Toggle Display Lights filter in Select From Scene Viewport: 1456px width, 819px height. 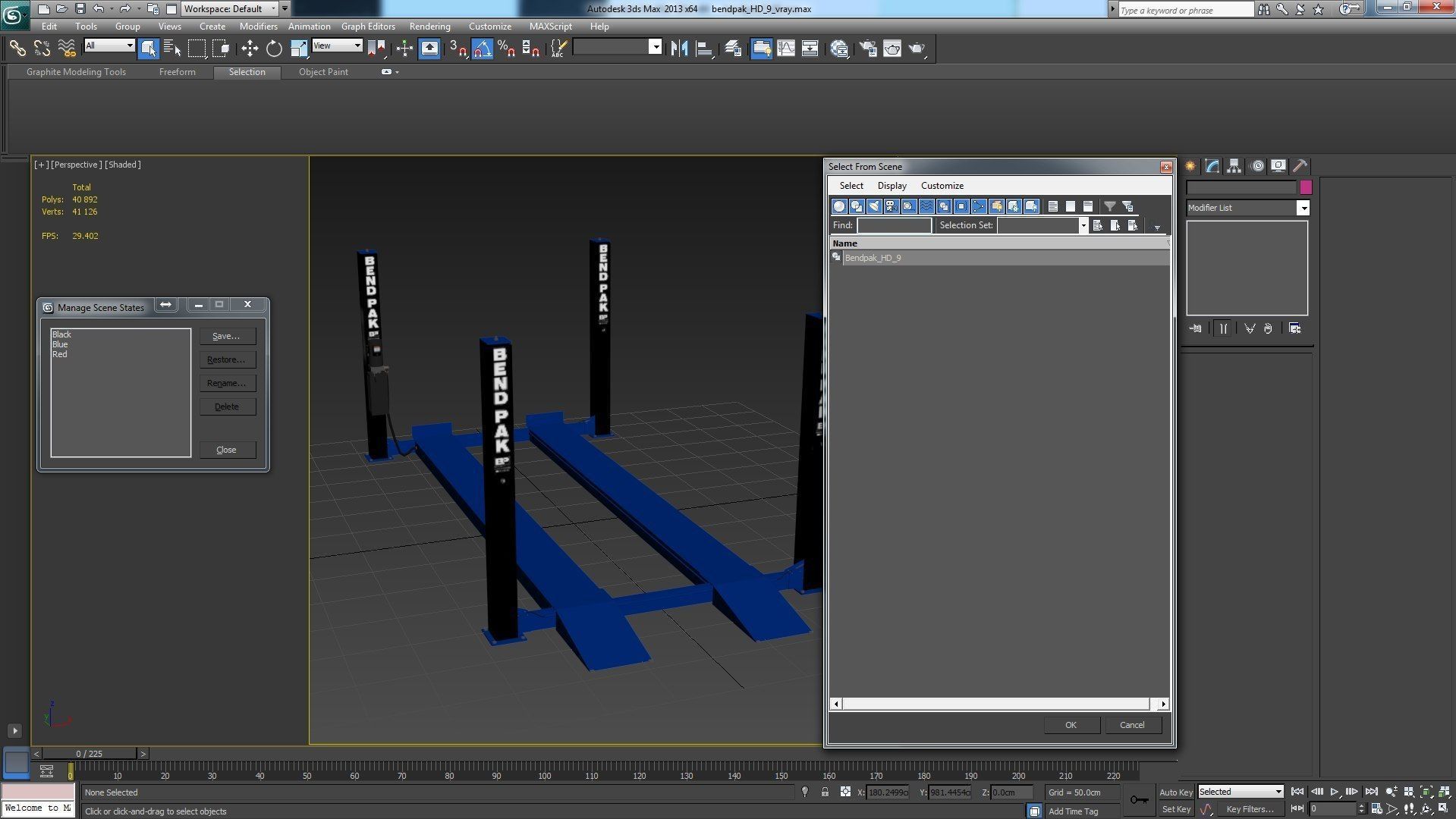(x=874, y=206)
